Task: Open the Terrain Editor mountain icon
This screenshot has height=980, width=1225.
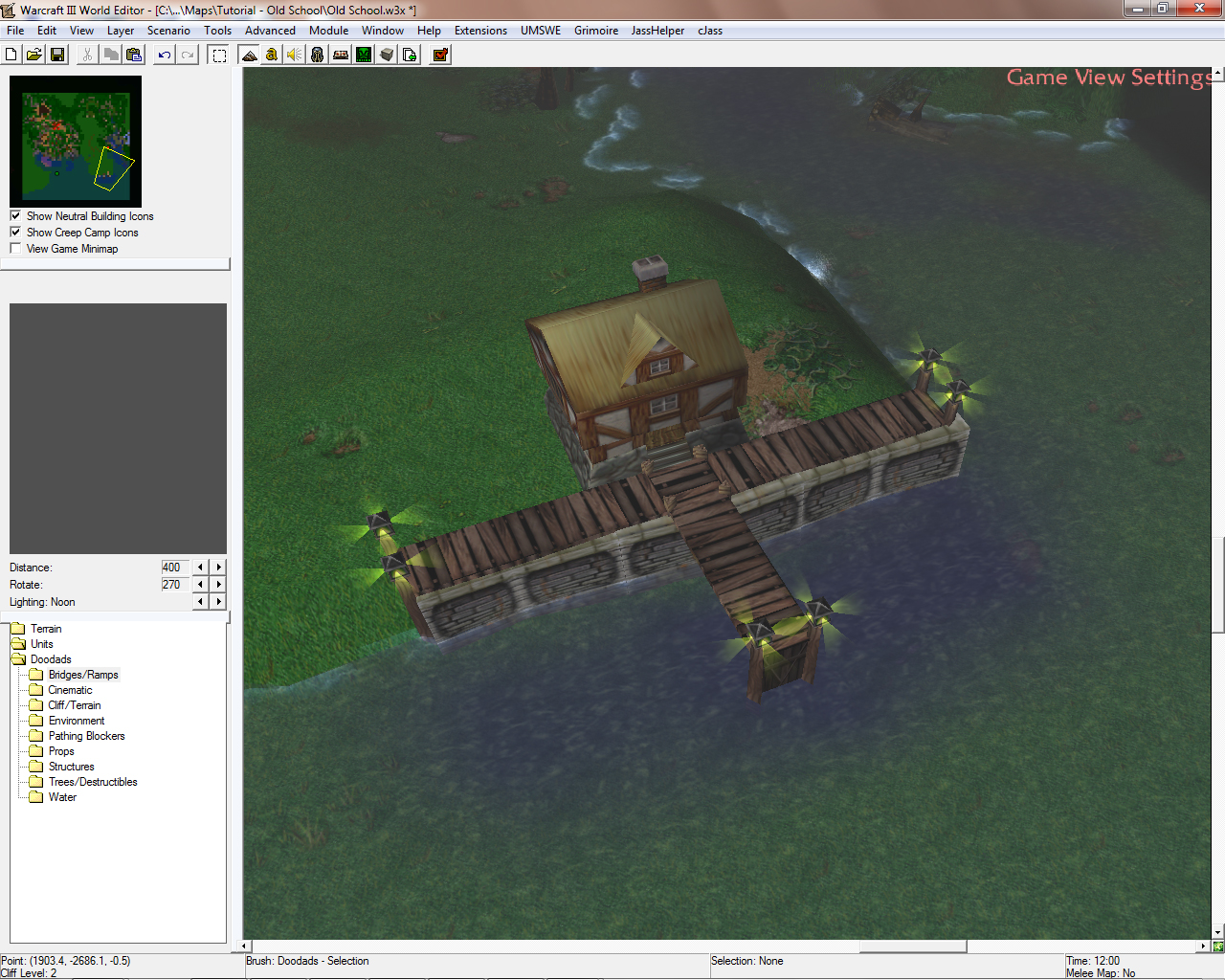Action: (249, 55)
